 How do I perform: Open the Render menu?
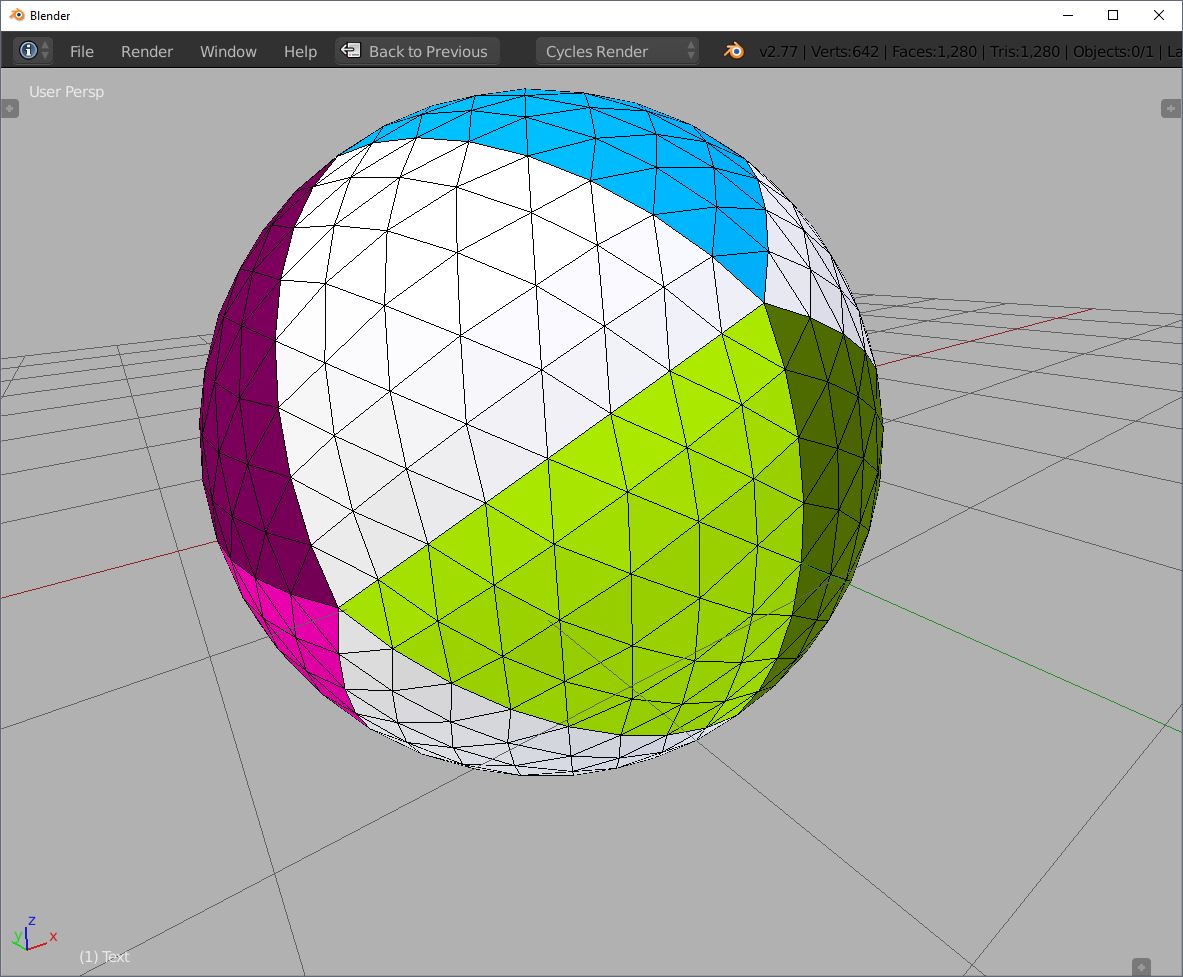(x=146, y=51)
